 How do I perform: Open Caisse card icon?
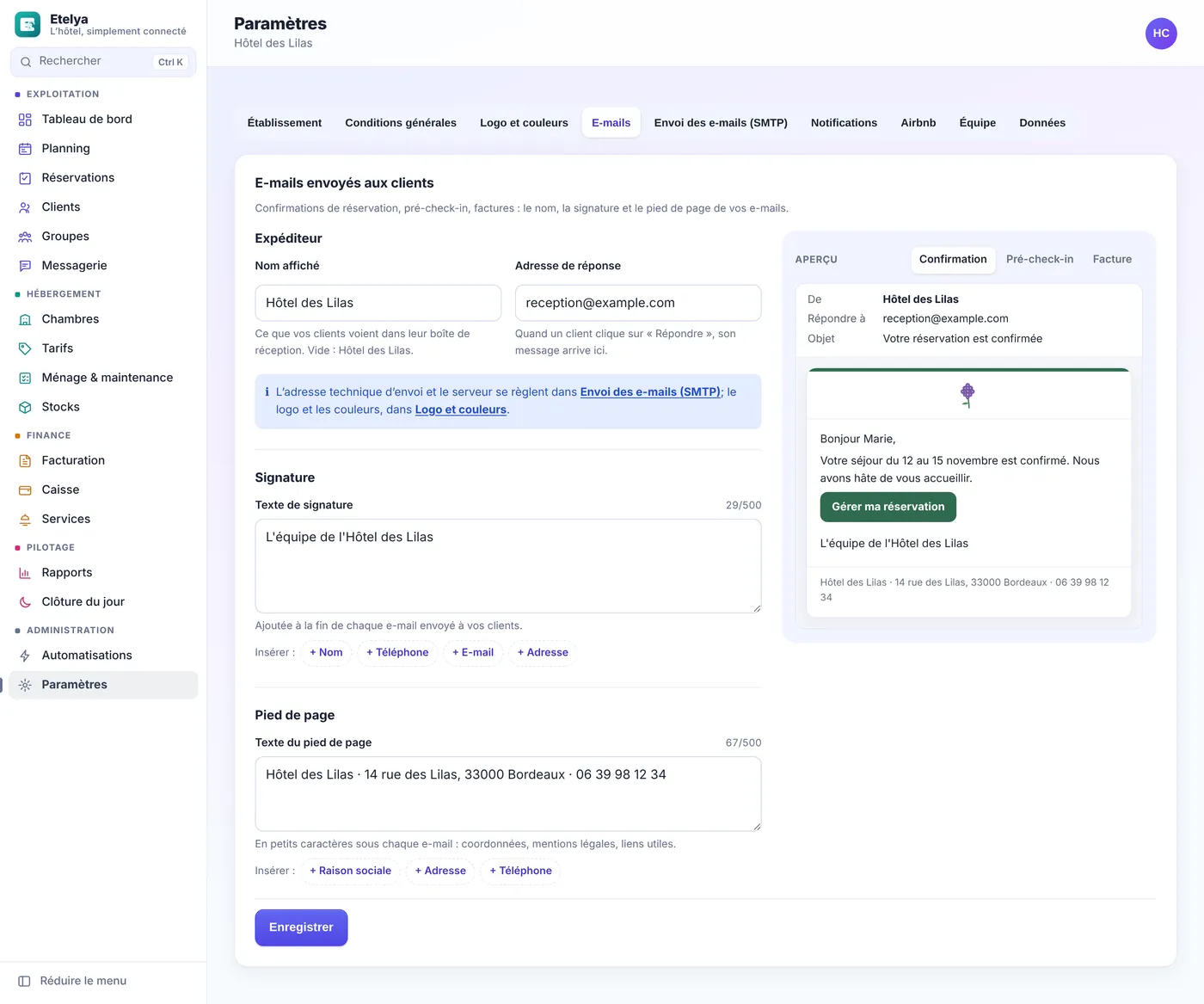click(x=25, y=490)
